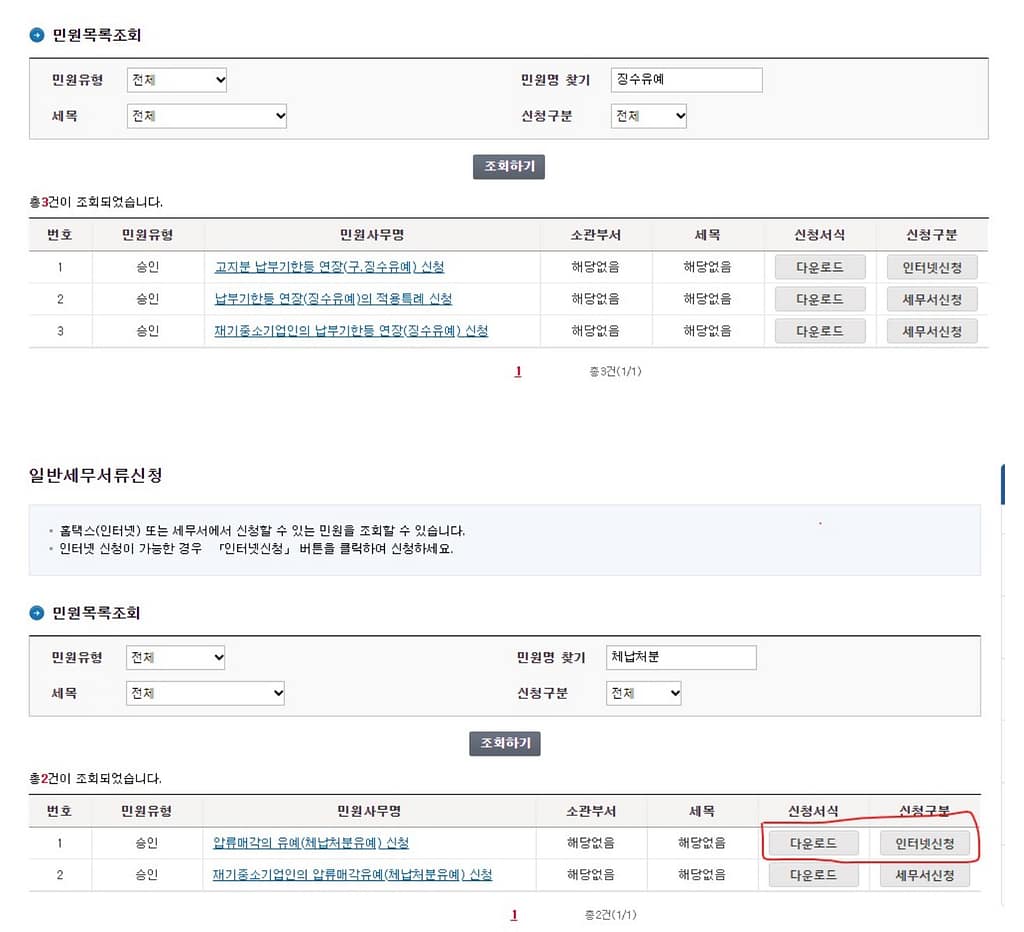The image size is (1024, 932).
Task: Click the 민원명 찾기 field containing 체납처분
Action: pos(681,657)
